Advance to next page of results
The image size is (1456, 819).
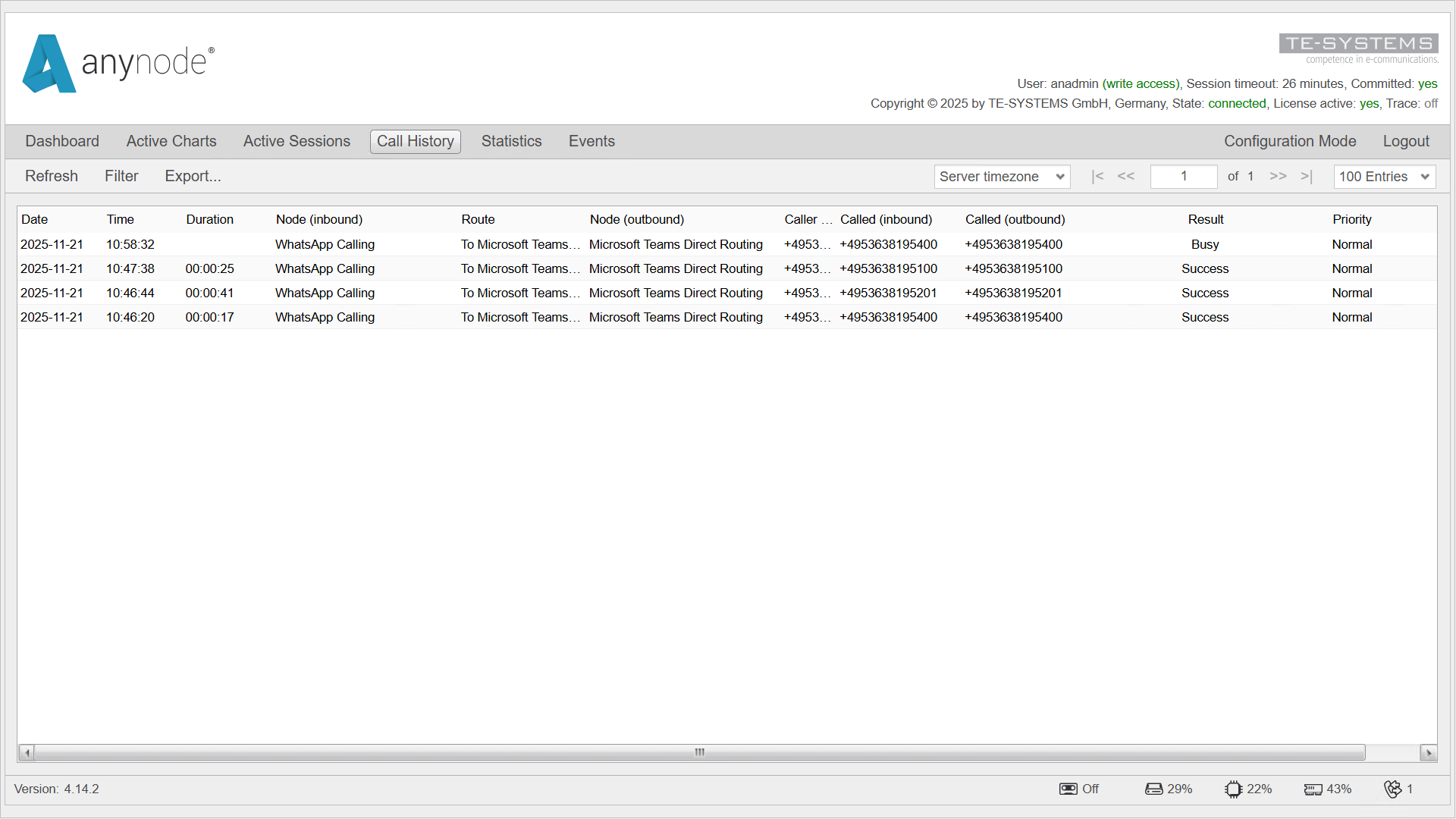[x=1278, y=176]
